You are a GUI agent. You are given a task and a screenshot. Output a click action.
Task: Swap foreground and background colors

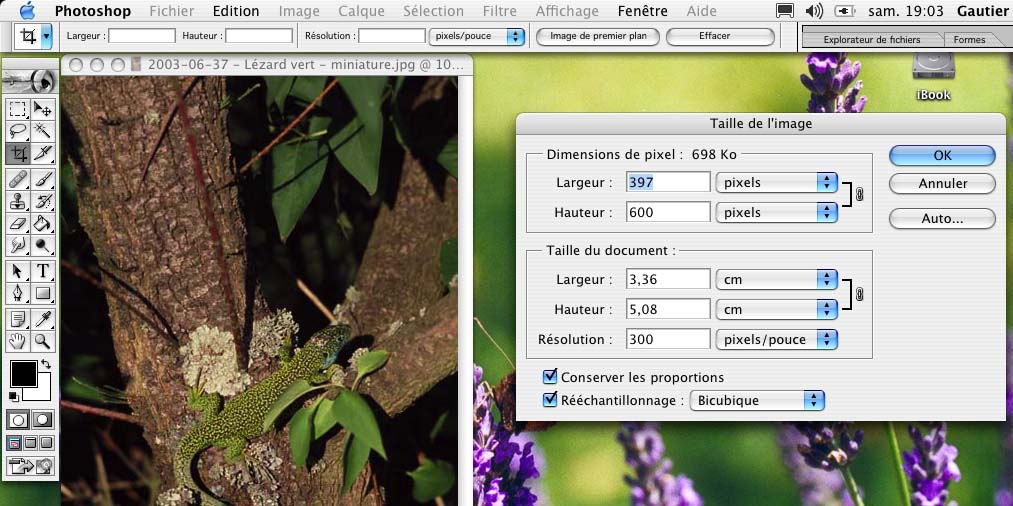coord(45,364)
